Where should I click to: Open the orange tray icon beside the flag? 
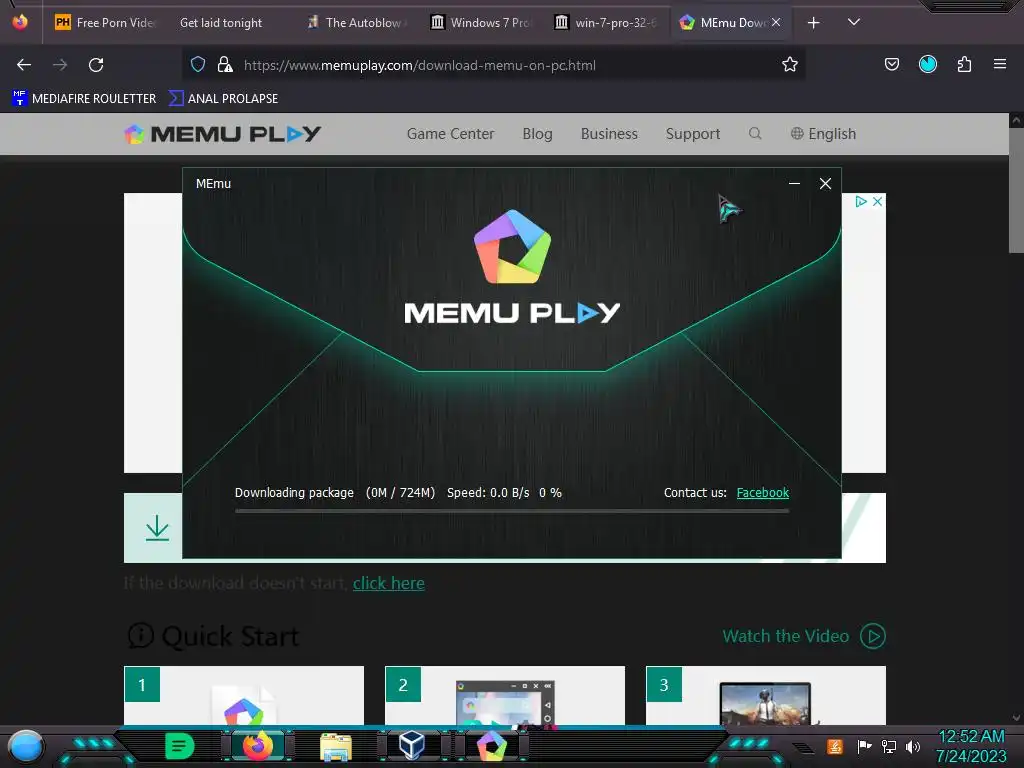click(835, 746)
